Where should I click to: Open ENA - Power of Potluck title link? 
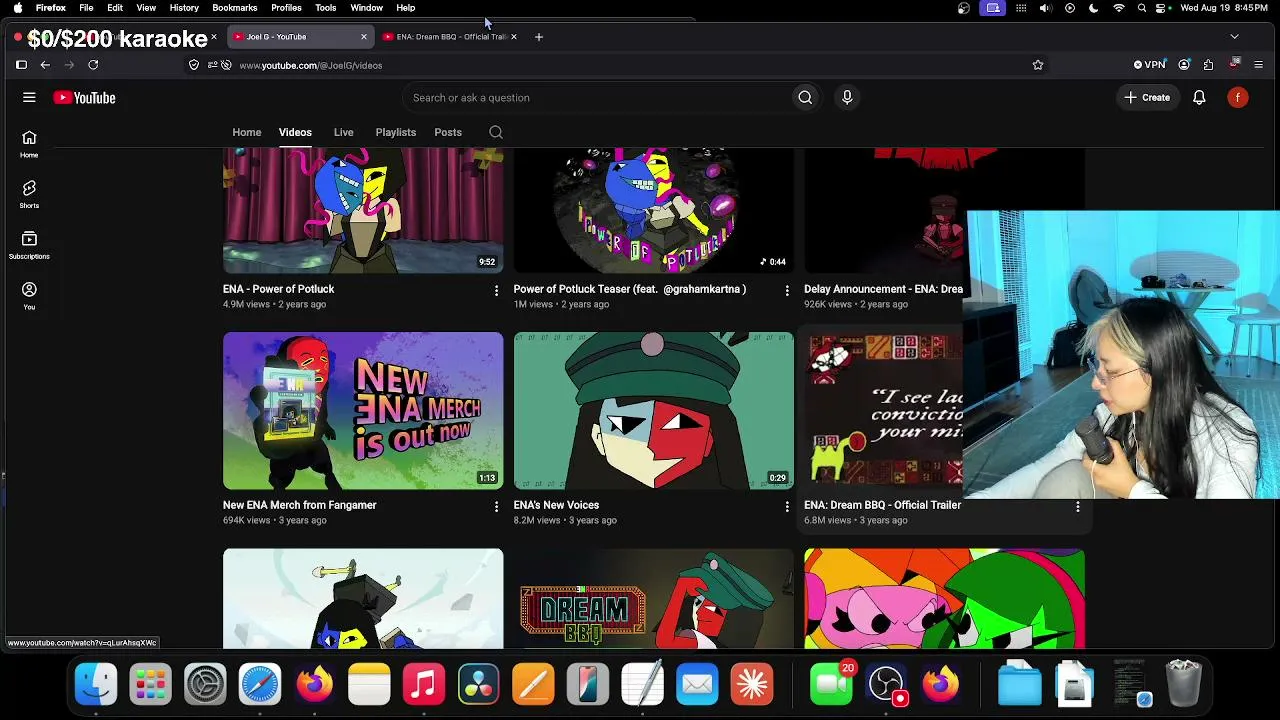click(278, 289)
